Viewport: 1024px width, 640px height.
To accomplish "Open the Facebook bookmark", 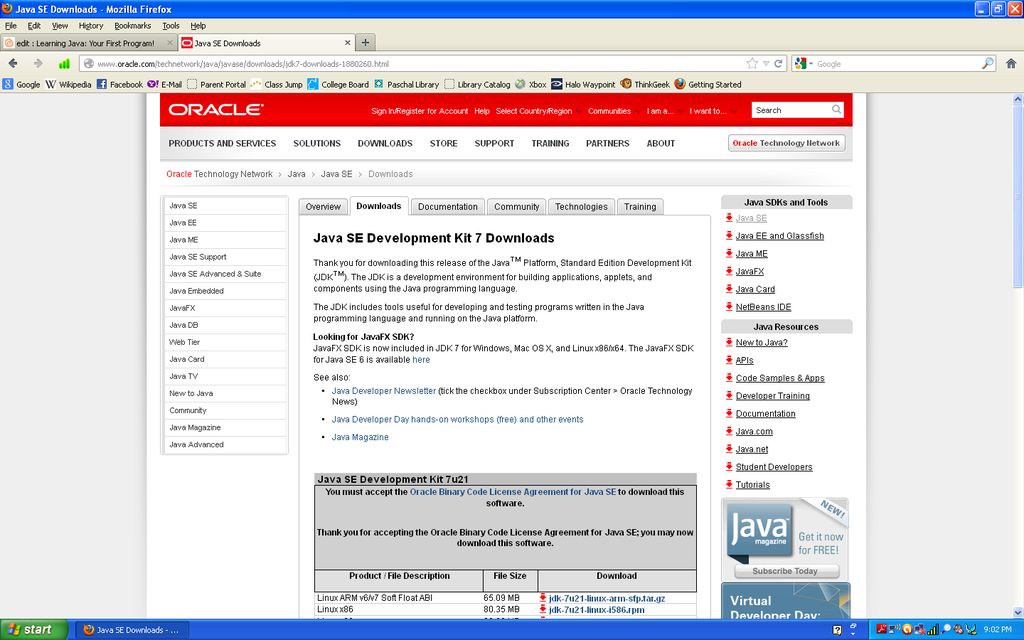I will pyautogui.click(x=120, y=84).
